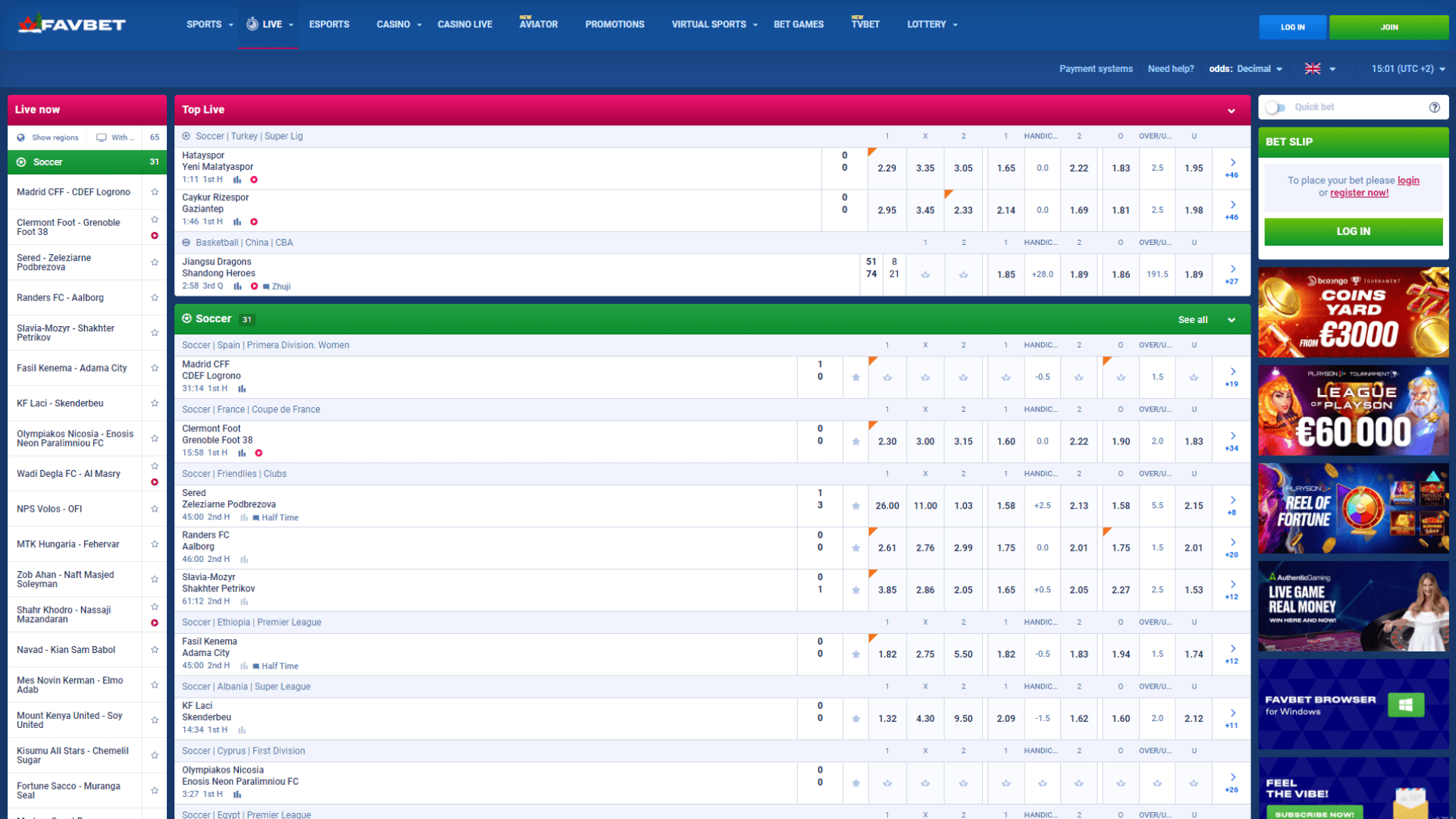The width and height of the screenshot is (1456, 819).
Task: Select the Soccer category in Live now
Action: 87,162
